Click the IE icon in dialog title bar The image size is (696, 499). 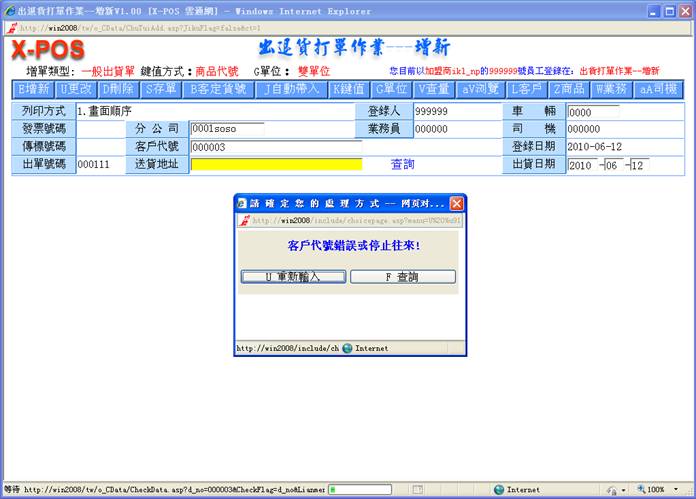click(241, 203)
